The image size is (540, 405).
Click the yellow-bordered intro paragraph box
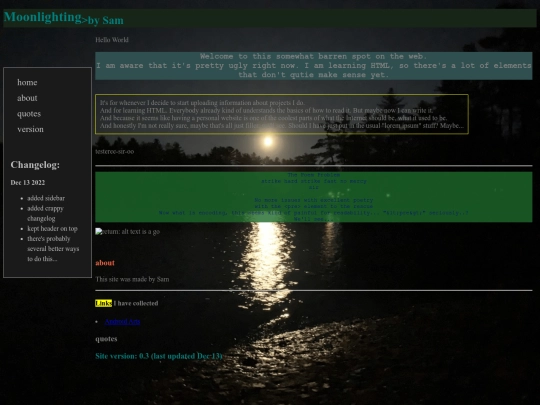coord(282,114)
